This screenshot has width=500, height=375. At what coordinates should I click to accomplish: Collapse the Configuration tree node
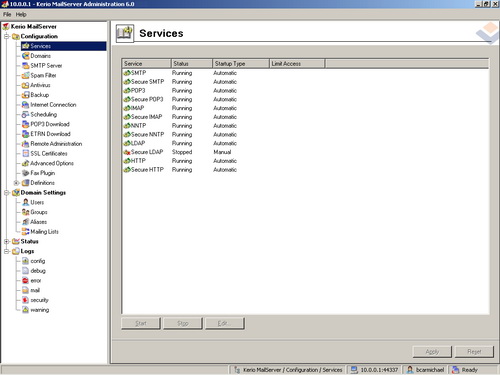6,36
